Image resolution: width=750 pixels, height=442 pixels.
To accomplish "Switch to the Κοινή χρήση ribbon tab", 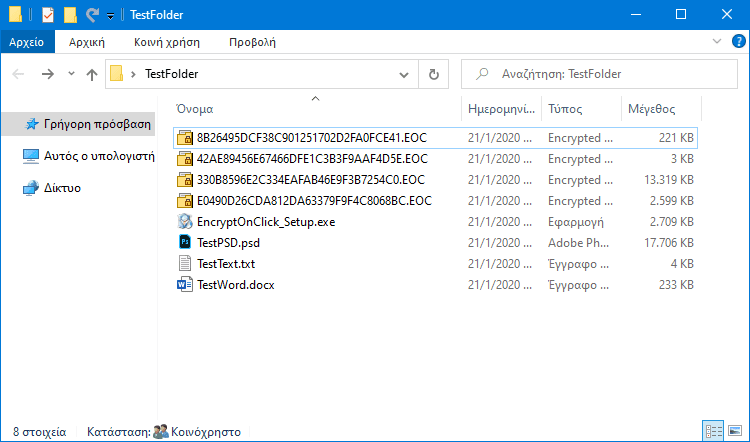I will pyautogui.click(x=167, y=42).
